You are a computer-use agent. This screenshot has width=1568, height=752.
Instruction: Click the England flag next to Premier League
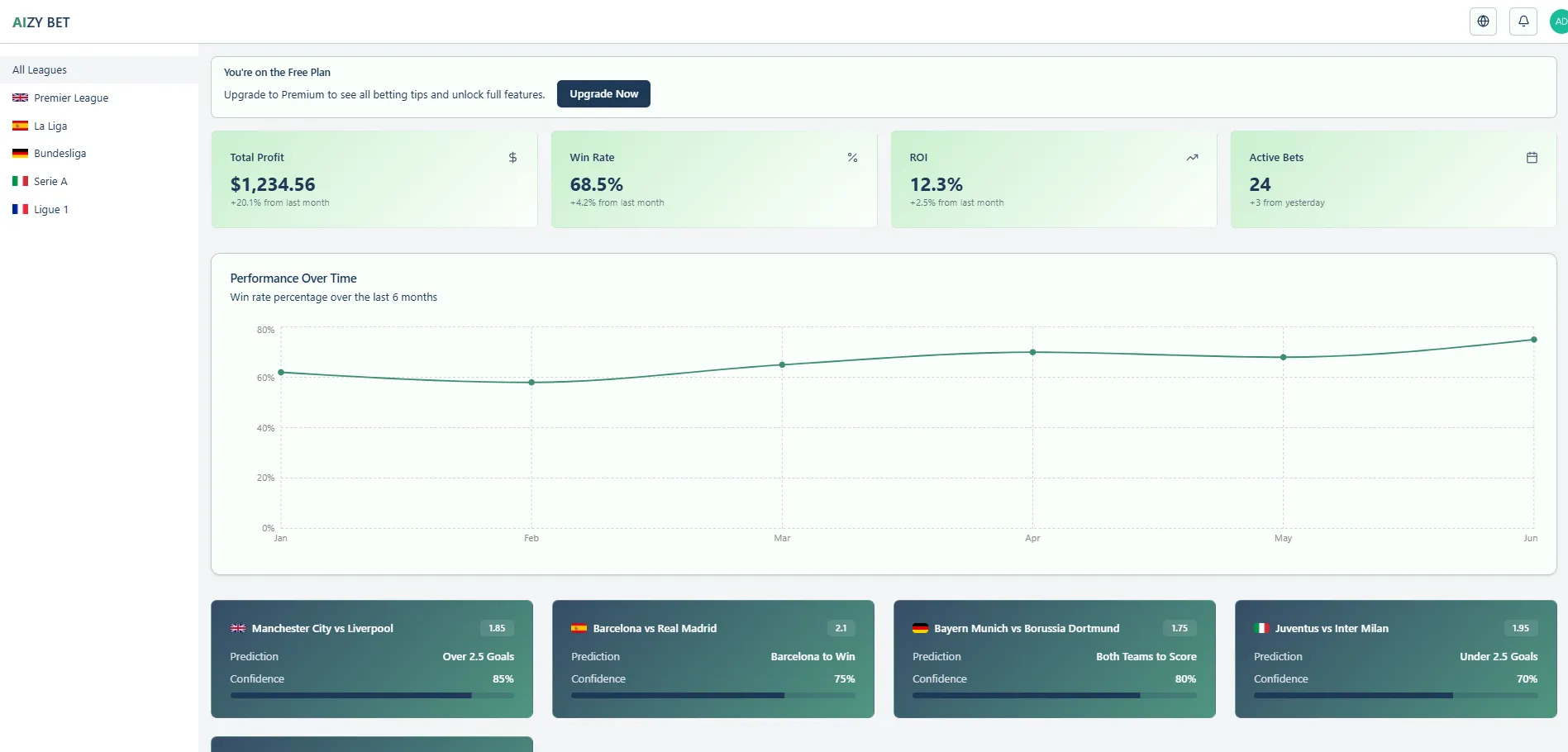point(20,98)
